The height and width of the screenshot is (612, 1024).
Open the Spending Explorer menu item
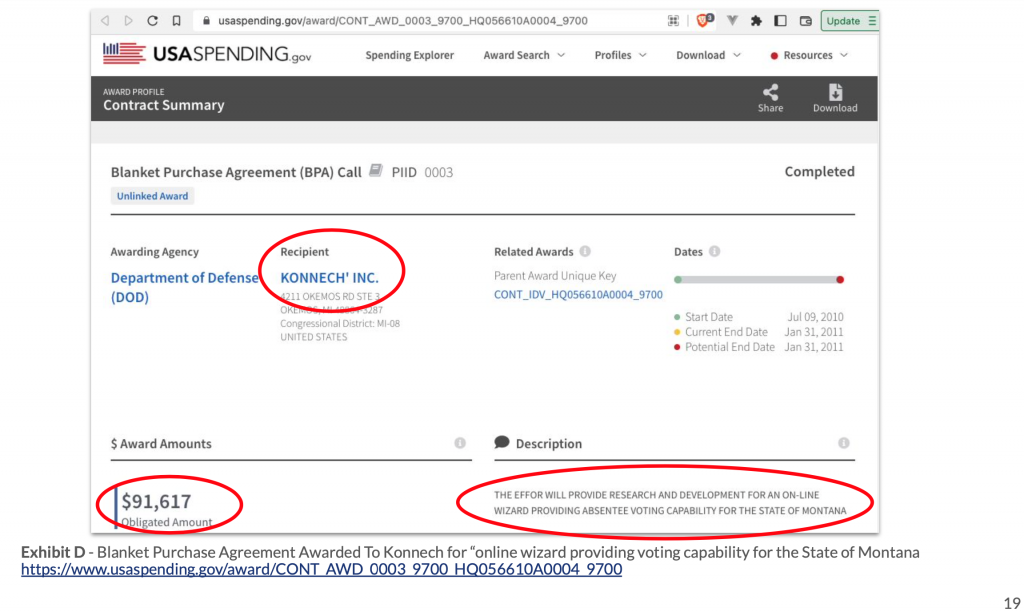409,55
